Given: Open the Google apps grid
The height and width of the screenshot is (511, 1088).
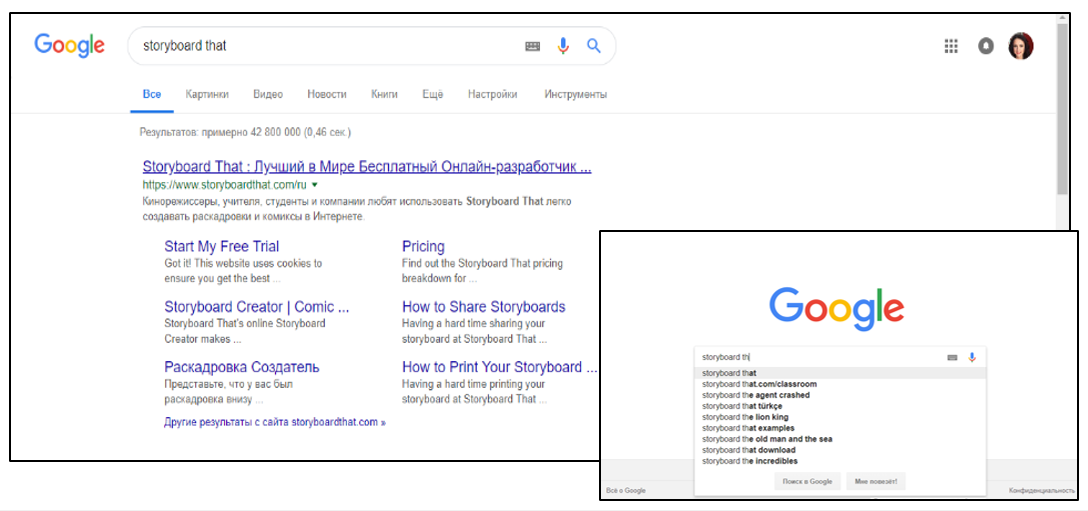Looking at the screenshot, I should [x=951, y=47].
